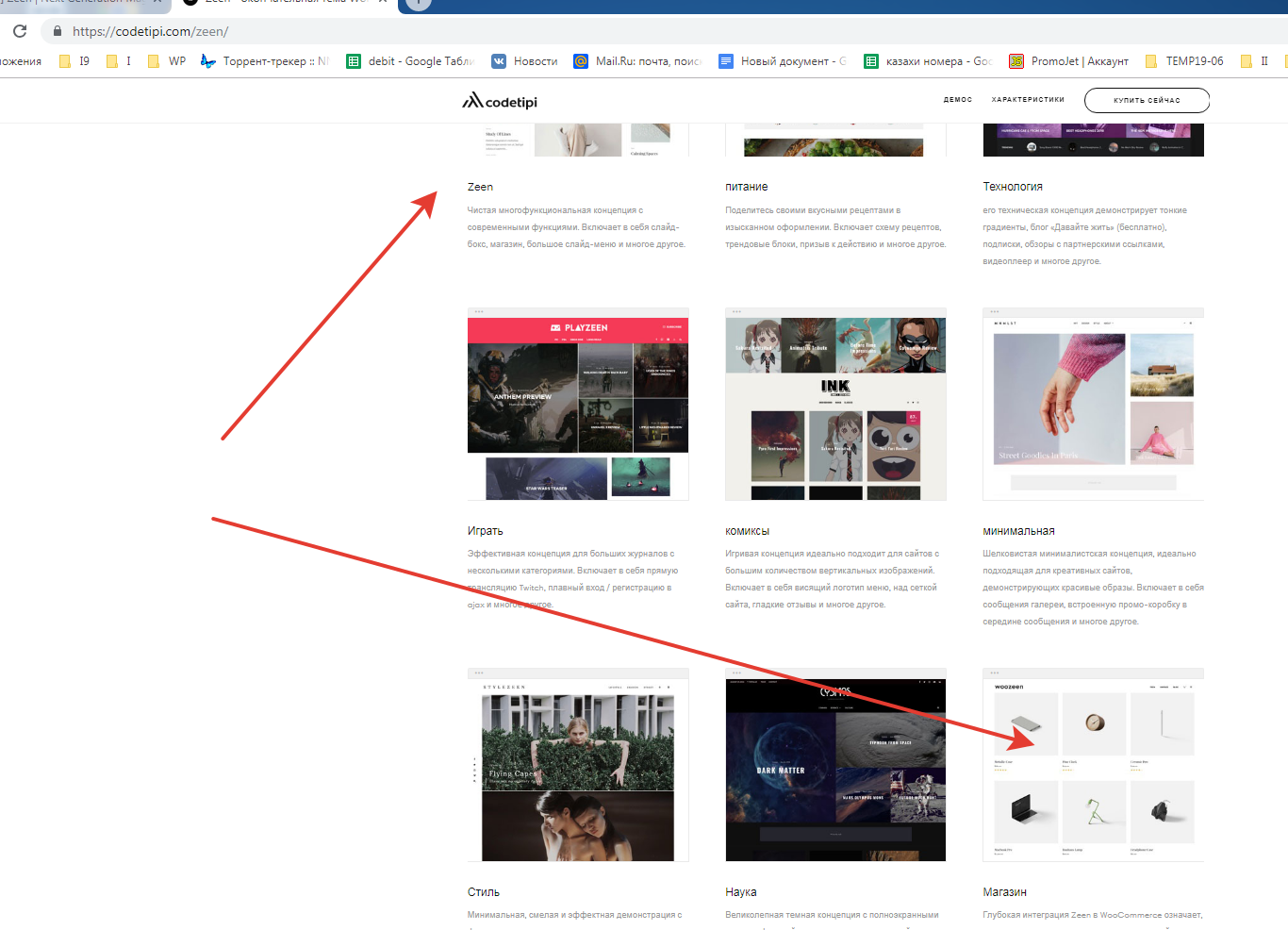
Task: Open the I9 bookmark folder
Action: (x=74, y=61)
